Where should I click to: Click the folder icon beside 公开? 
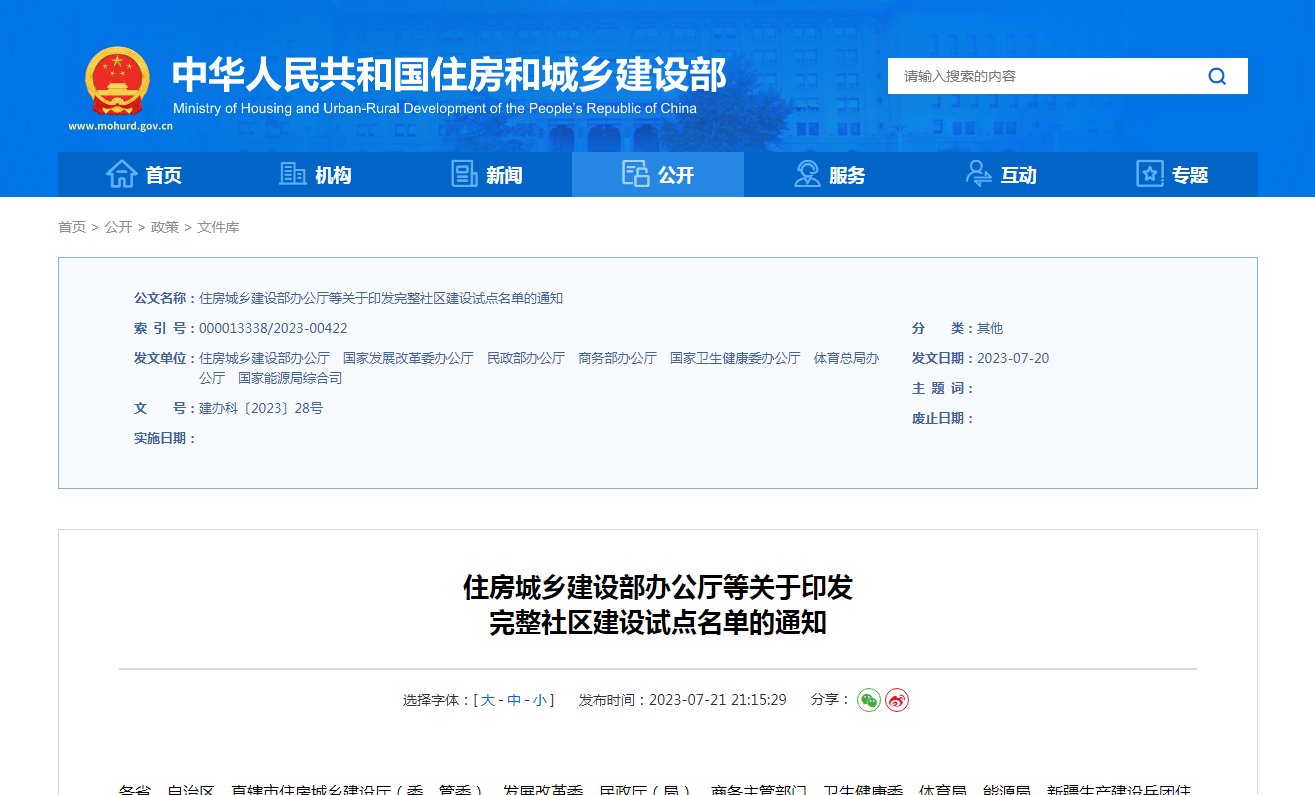[634, 173]
